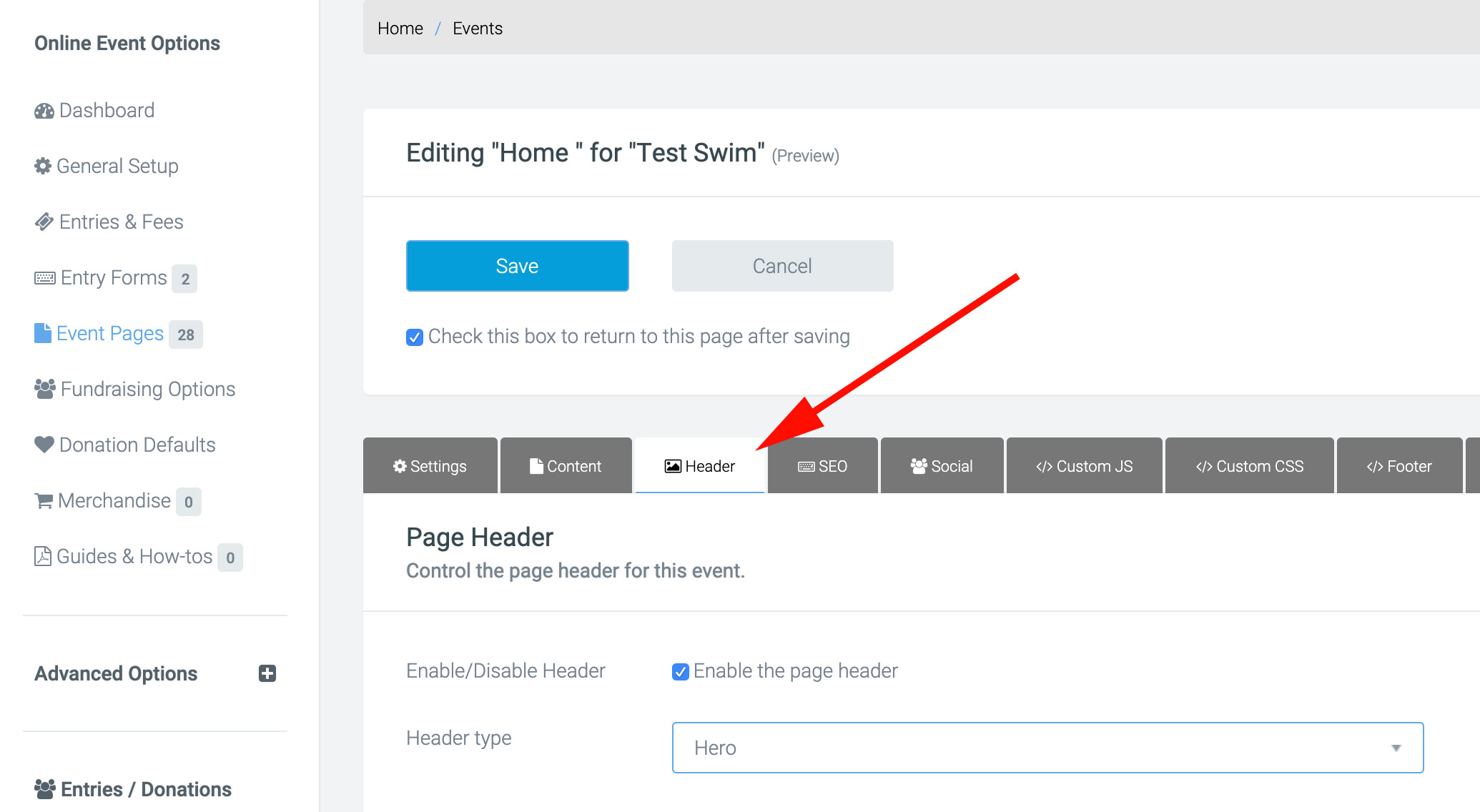The image size is (1480, 812).
Task: Click the Entry Forms keyboard icon
Action: pyautogui.click(x=44, y=278)
